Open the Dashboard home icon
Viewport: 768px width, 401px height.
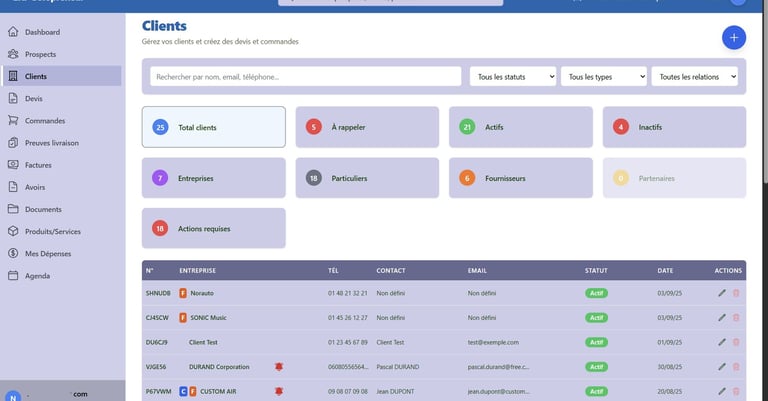(13, 32)
